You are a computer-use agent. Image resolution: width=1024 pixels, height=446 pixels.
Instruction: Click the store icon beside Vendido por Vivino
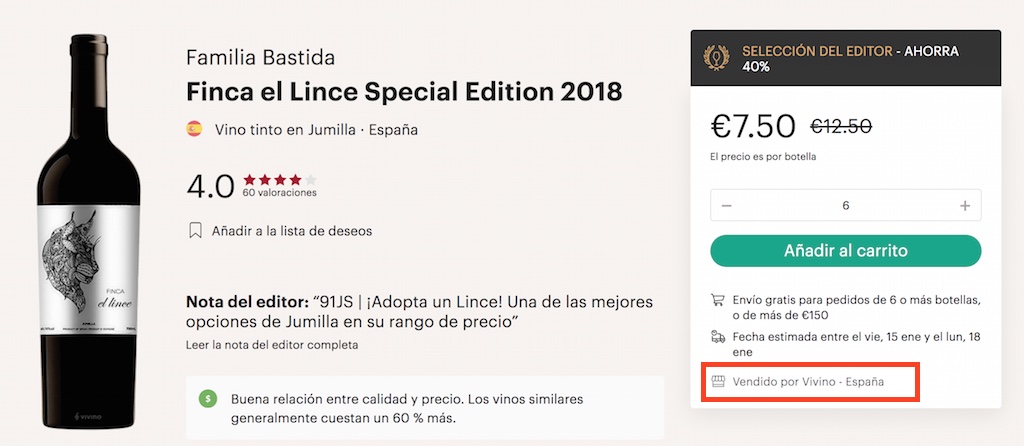[x=717, y=382]
